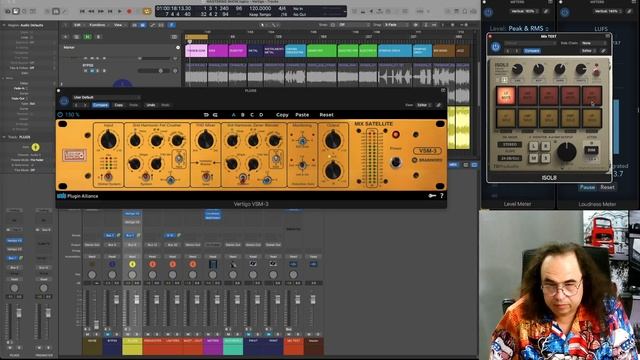
Task: Click the ISOL8 monitor L button
Action: (533, 146)
